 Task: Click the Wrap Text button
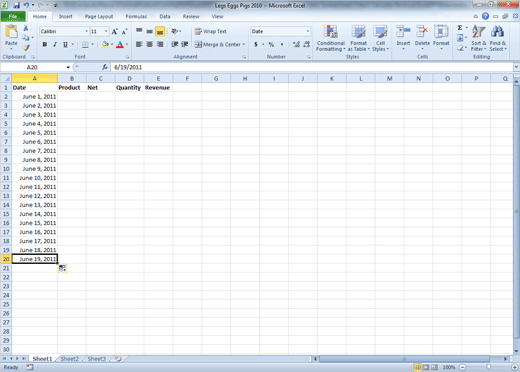tap(211, 31)
